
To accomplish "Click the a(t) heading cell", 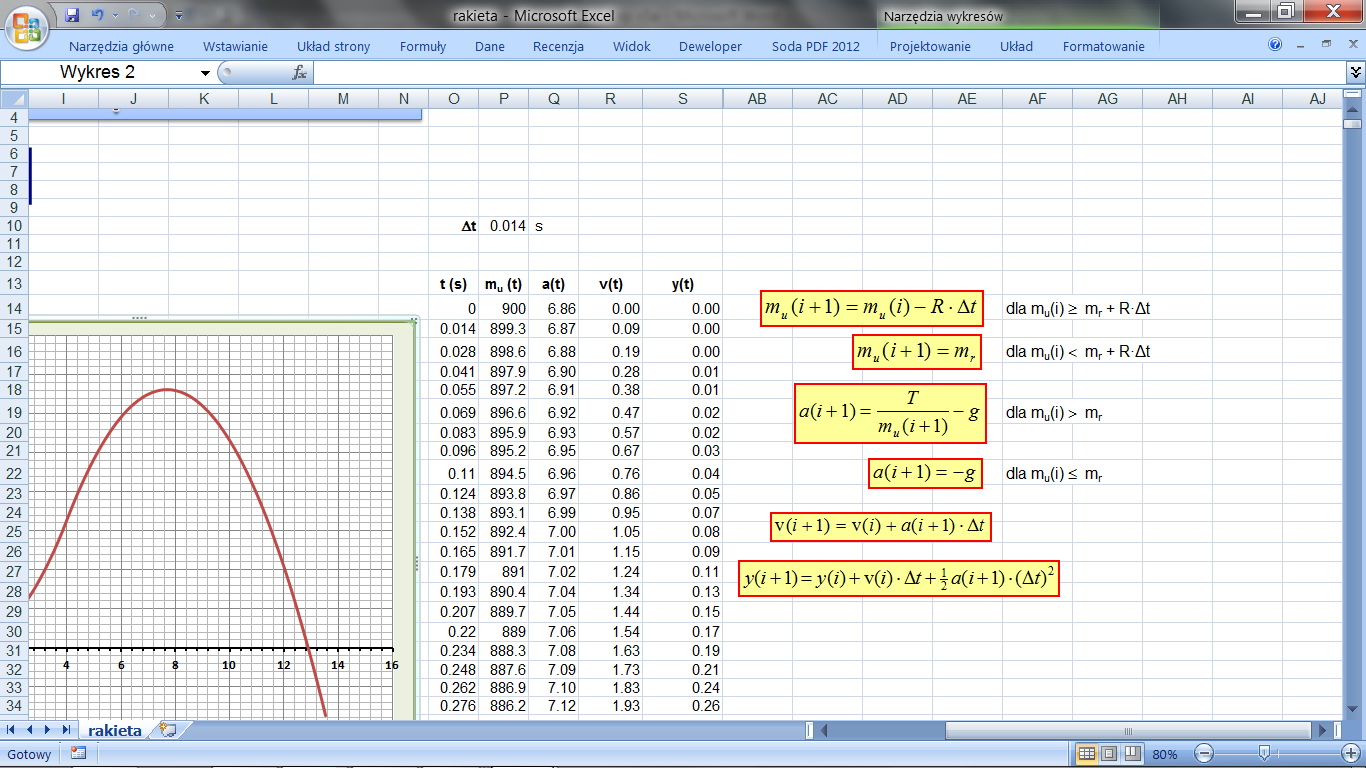I will (x=554, y=285).
